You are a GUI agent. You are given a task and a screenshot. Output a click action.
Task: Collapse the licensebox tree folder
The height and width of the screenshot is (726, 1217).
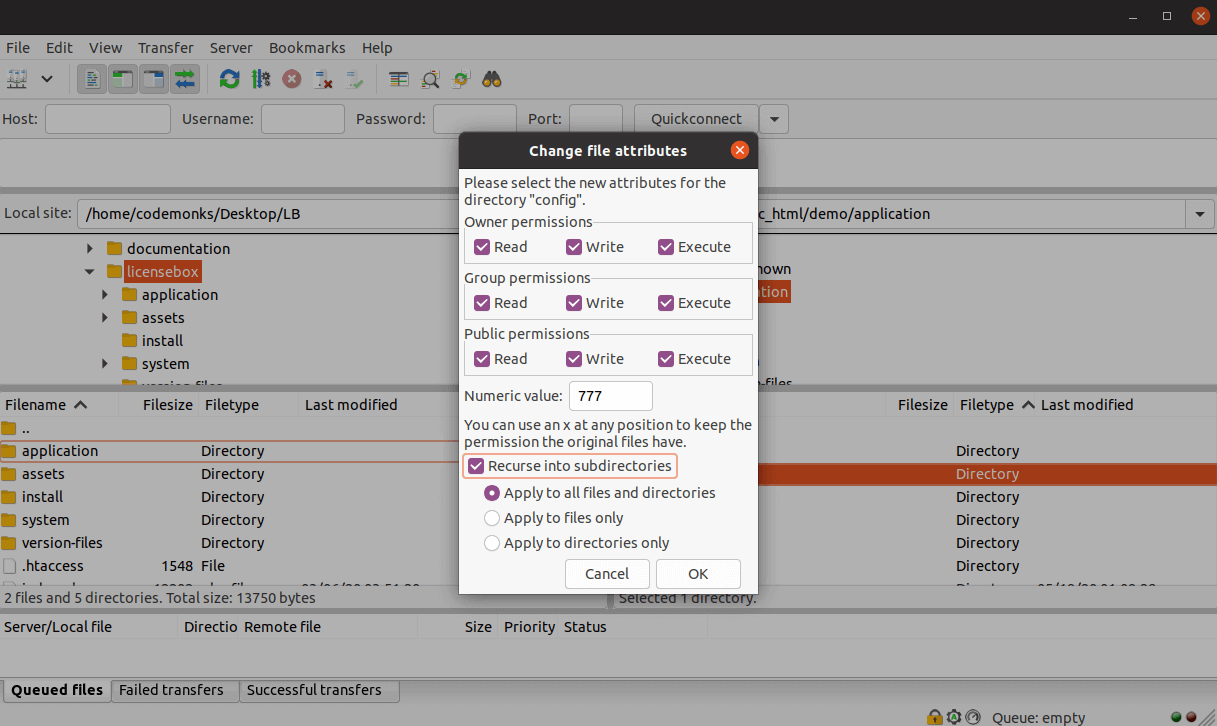pos(90,272)
